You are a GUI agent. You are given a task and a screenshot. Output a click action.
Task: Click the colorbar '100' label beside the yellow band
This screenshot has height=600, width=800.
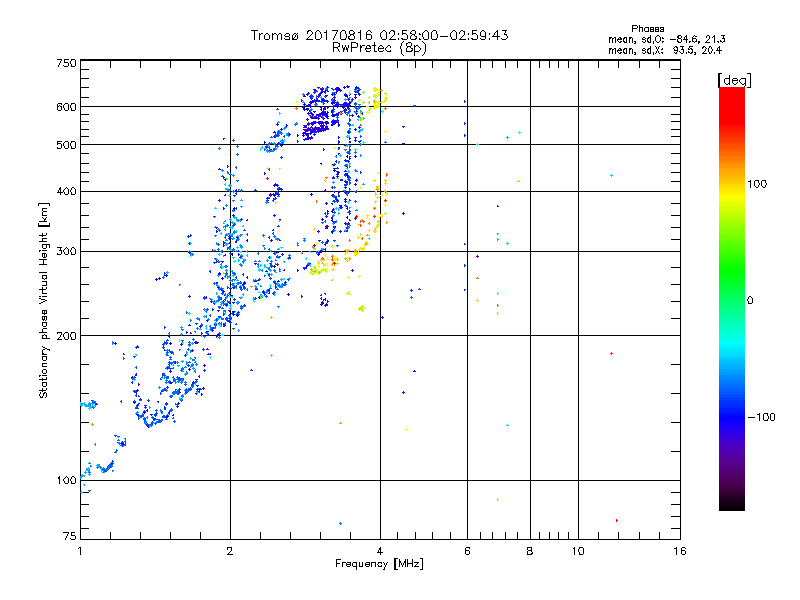(757, 184)
